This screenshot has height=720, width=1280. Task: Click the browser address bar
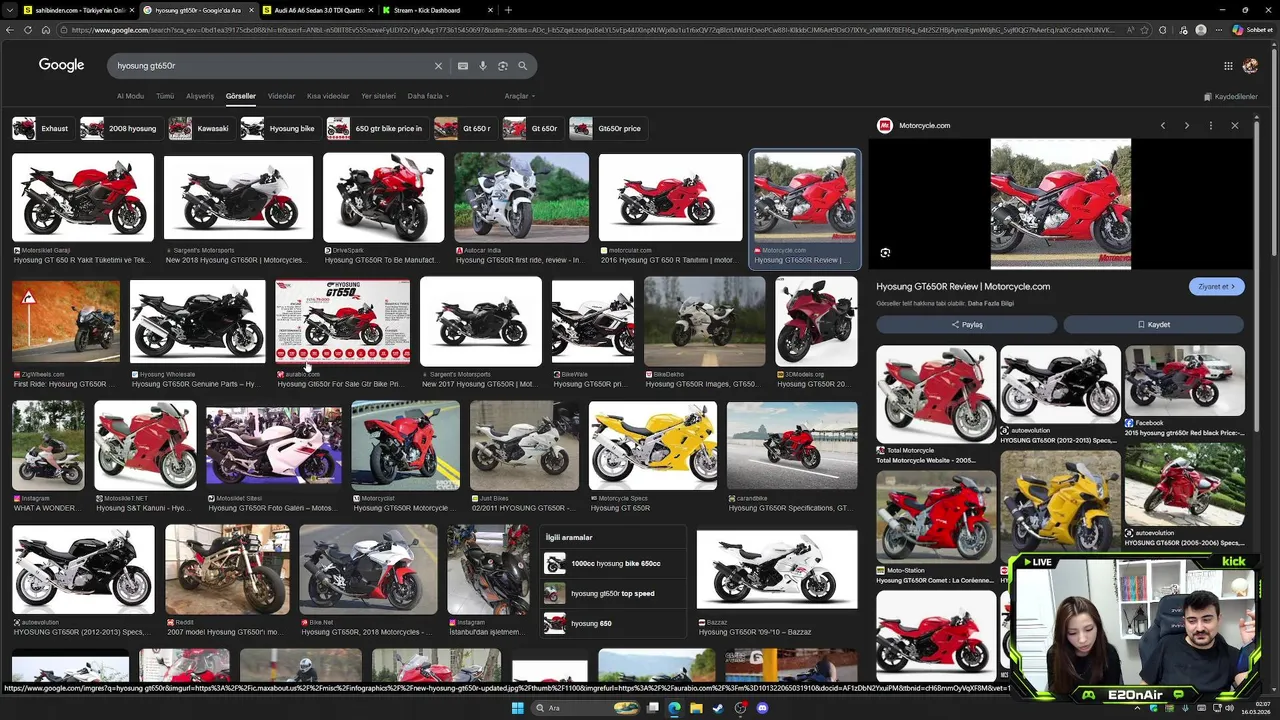click(x=590, y=30)
